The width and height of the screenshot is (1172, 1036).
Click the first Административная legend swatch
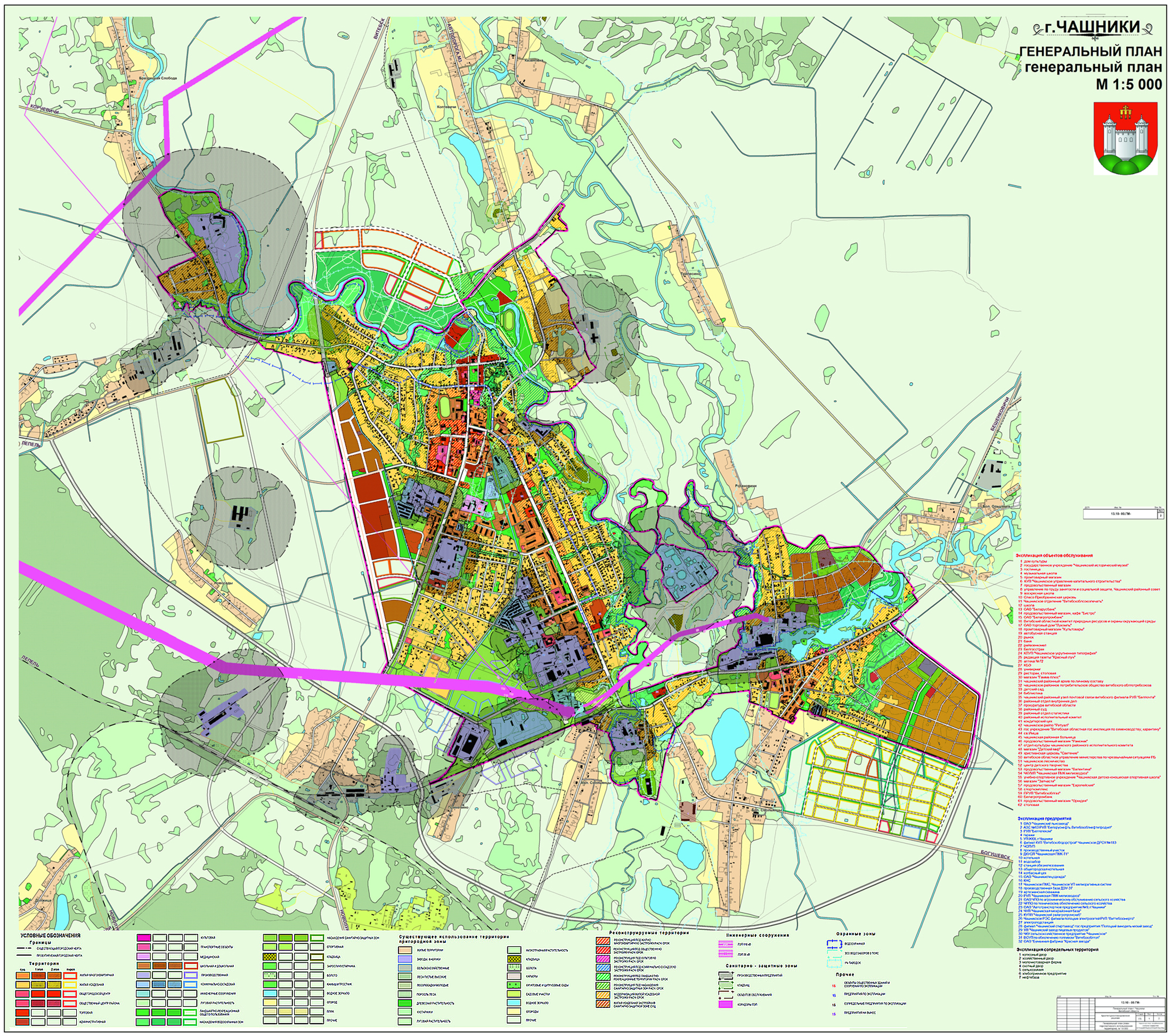coord(22,1022)
